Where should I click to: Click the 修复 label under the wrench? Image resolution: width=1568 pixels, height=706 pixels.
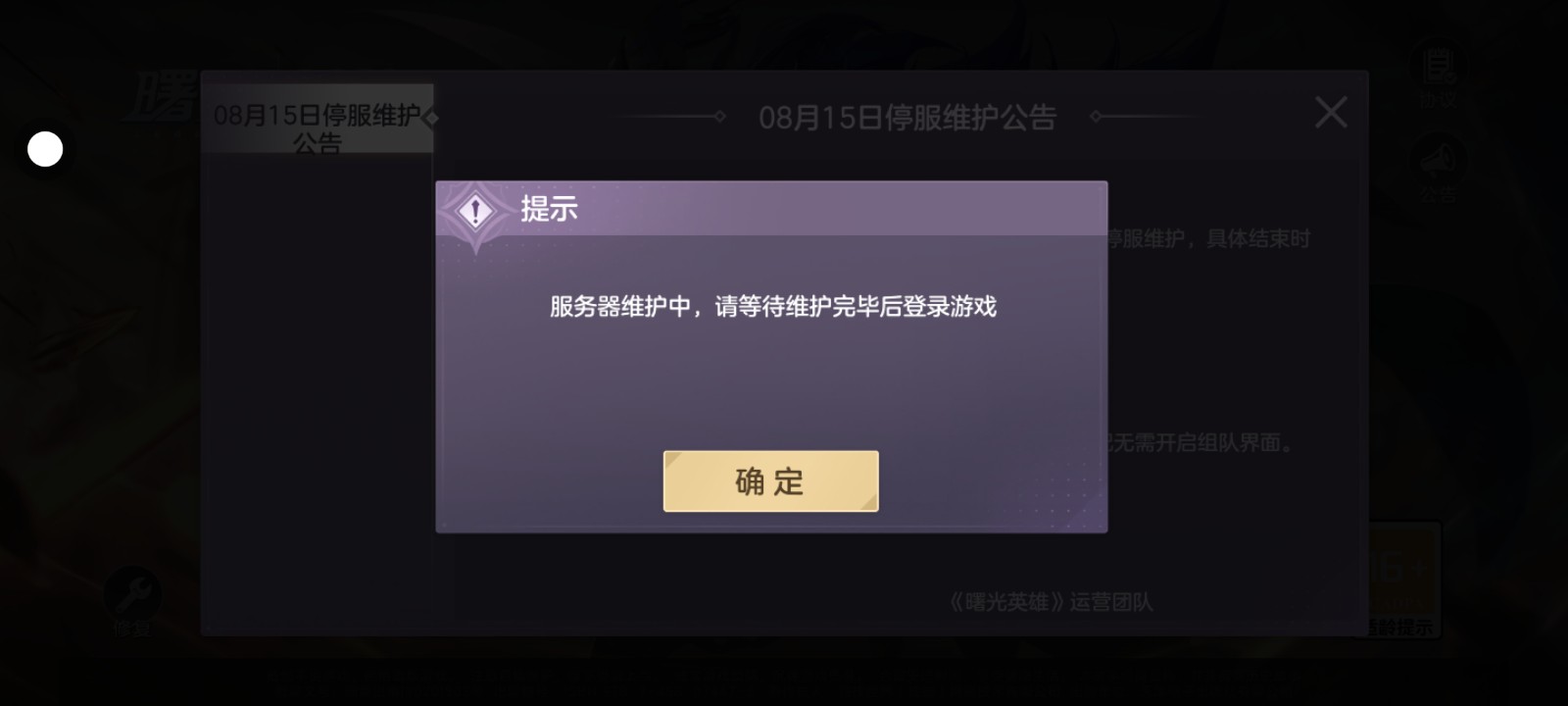point(131,629)
